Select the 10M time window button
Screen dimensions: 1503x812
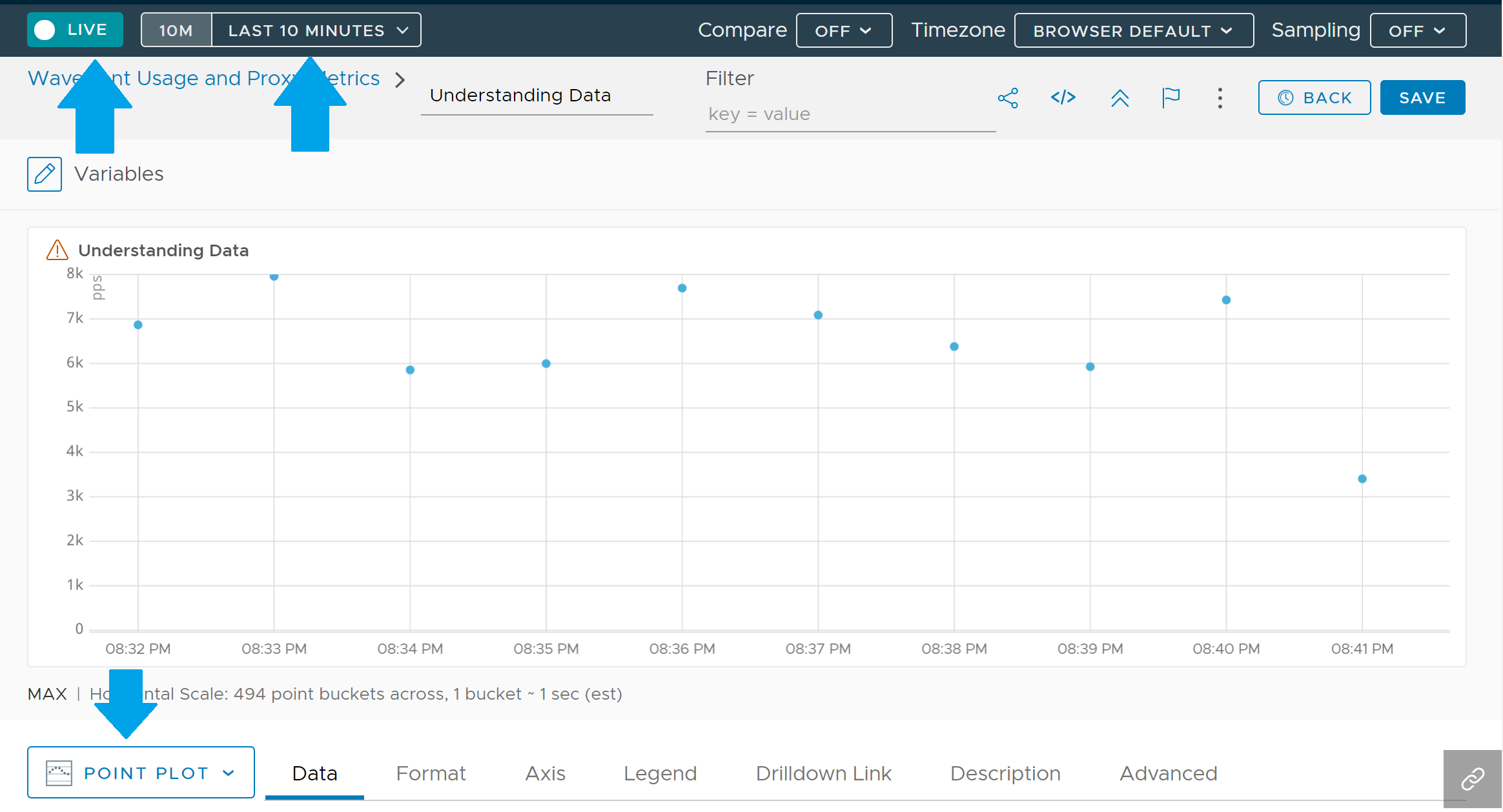[176, 30]
